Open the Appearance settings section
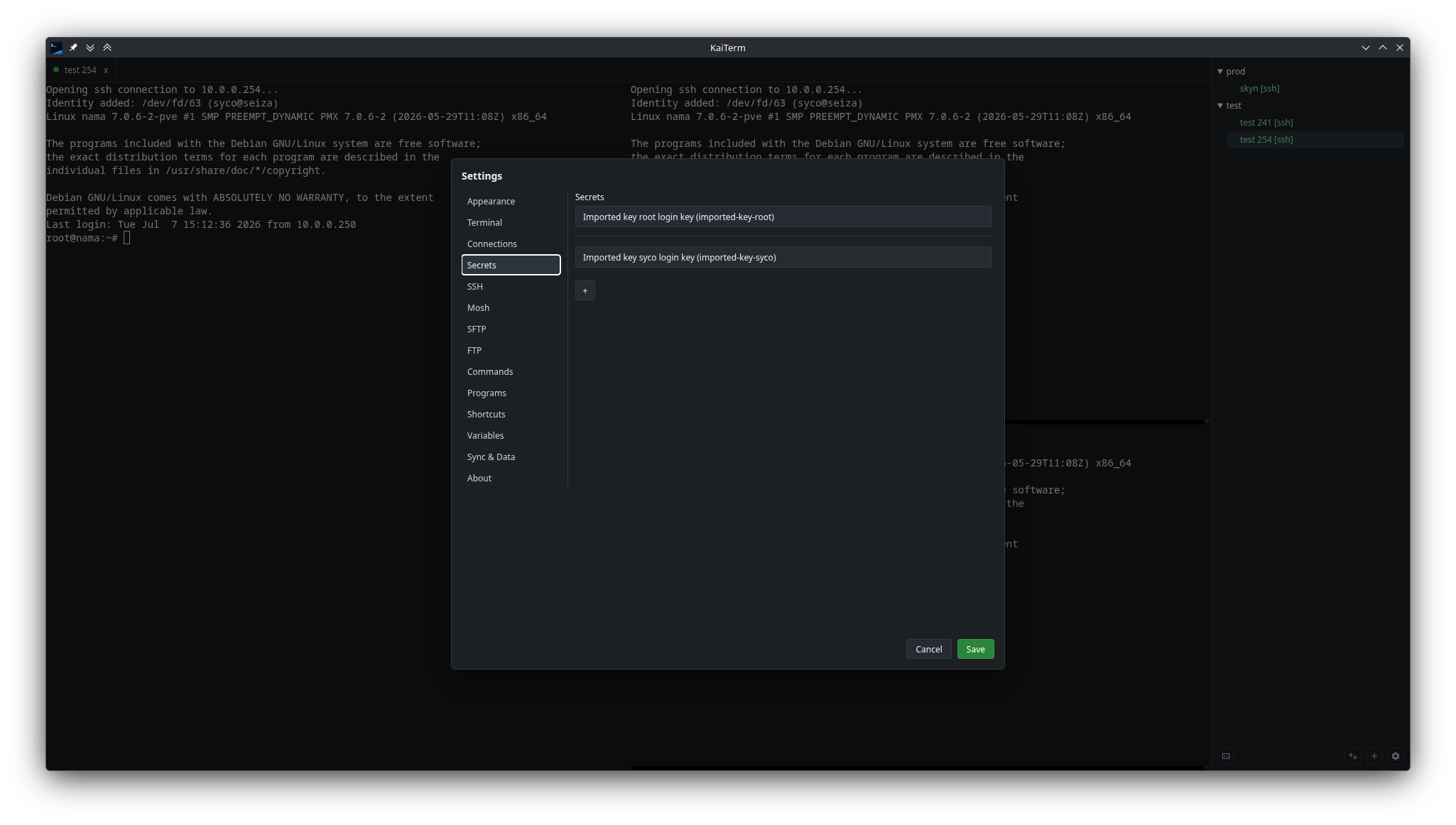Screen dimensions: 1456x825 point(511,202)
